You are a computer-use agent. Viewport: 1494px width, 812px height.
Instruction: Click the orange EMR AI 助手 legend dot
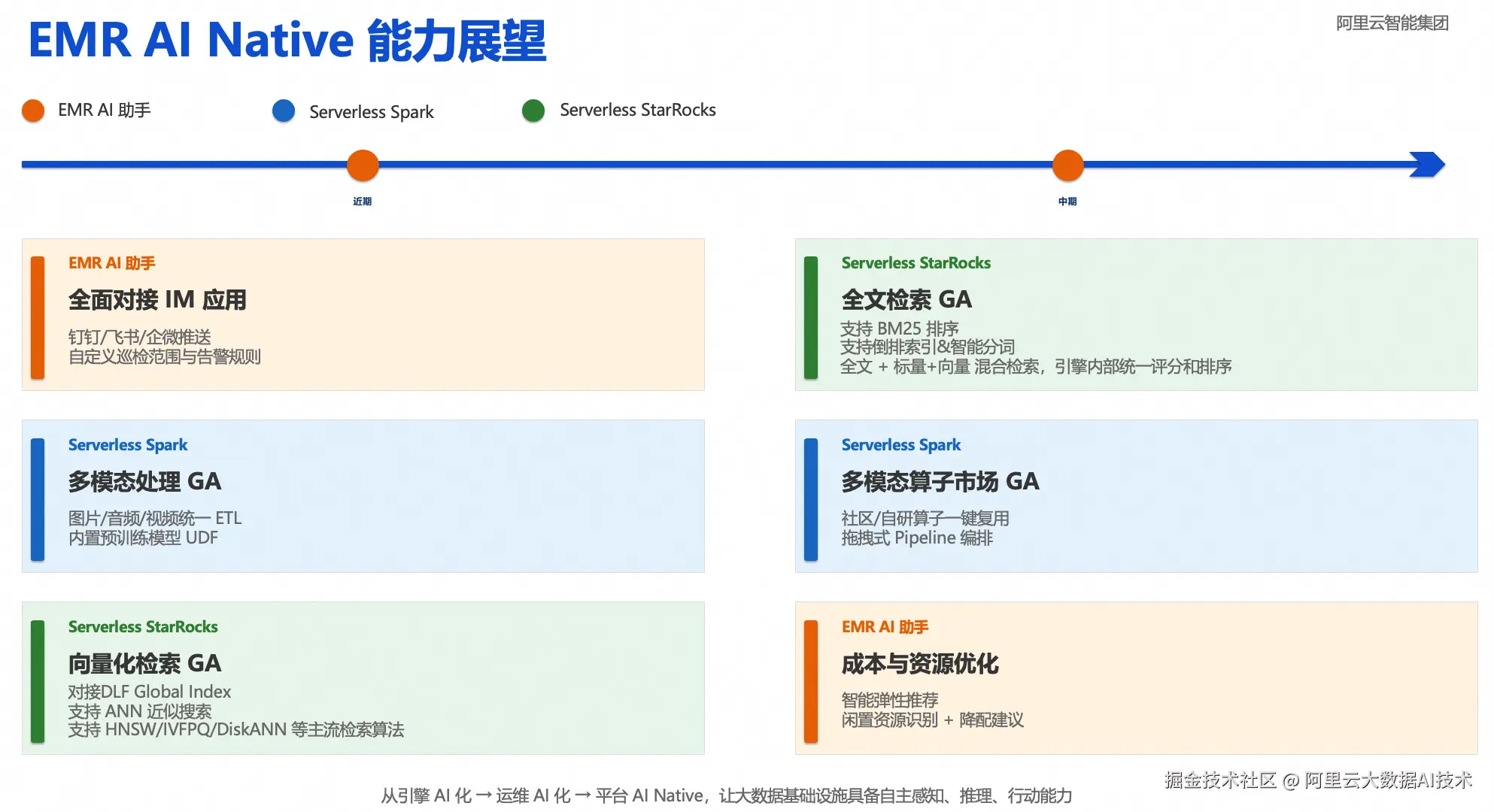click(33, 111)
